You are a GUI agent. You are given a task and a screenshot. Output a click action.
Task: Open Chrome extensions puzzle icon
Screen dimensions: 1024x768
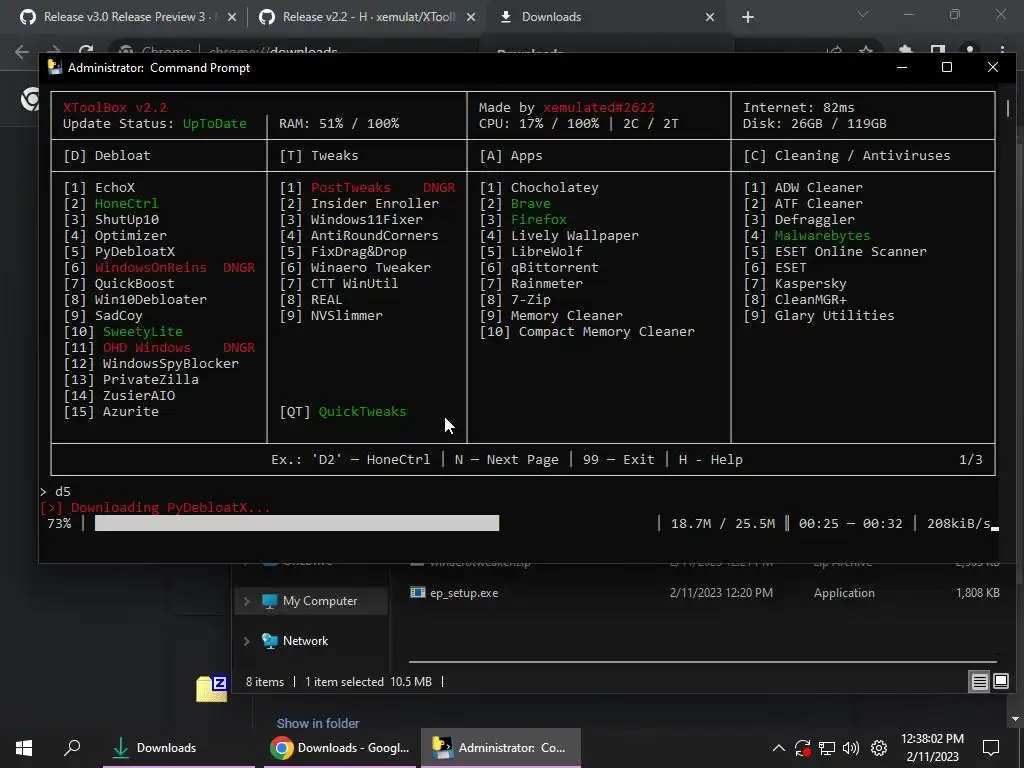point(905,51)
